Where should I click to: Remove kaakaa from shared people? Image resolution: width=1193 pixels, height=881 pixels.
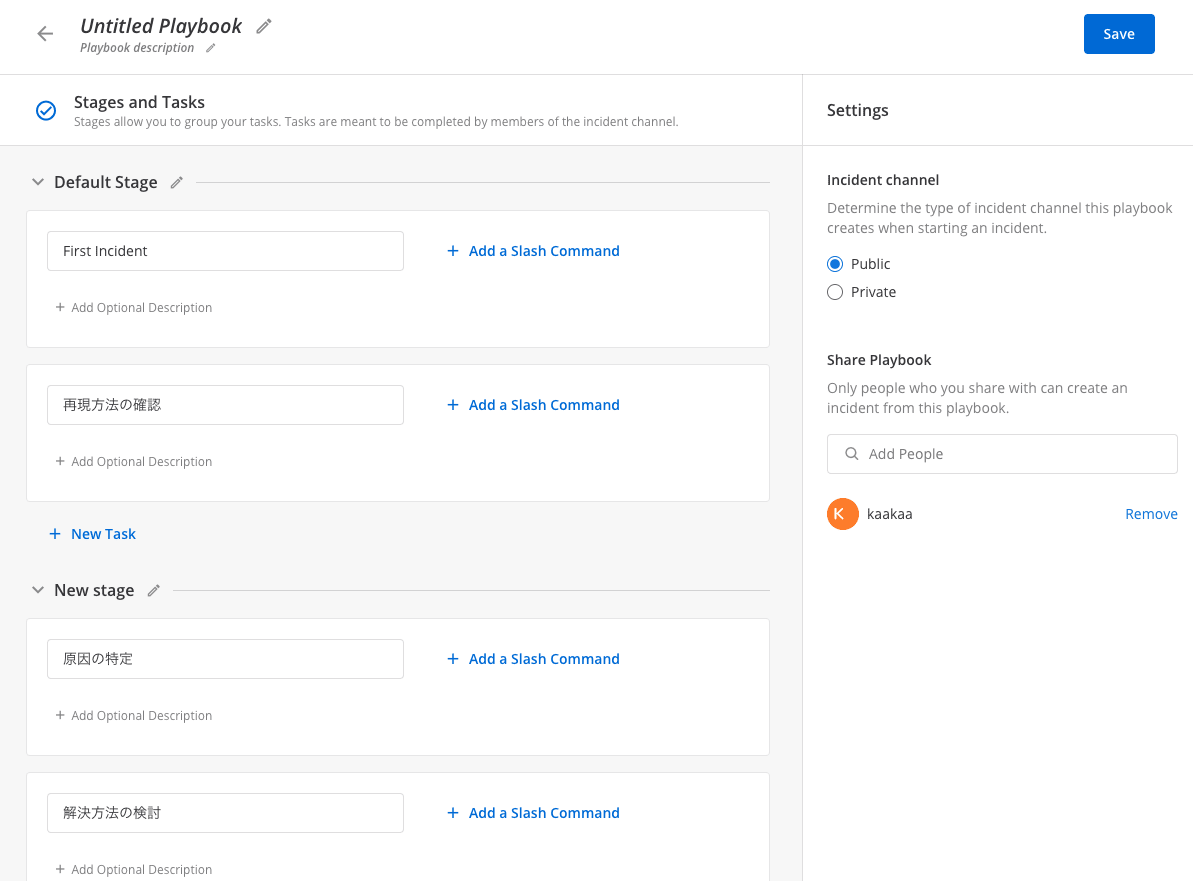click(1150, 514)
